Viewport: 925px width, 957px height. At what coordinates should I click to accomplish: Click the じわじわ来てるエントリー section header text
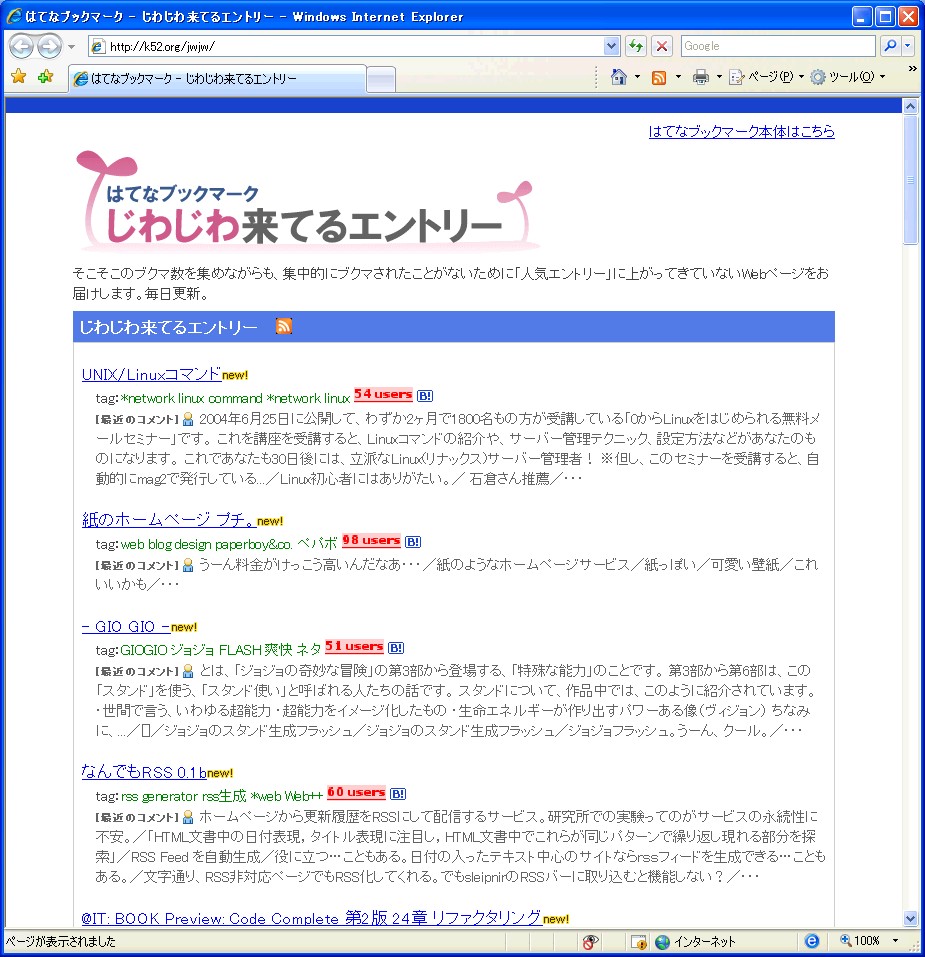[168, 327]
